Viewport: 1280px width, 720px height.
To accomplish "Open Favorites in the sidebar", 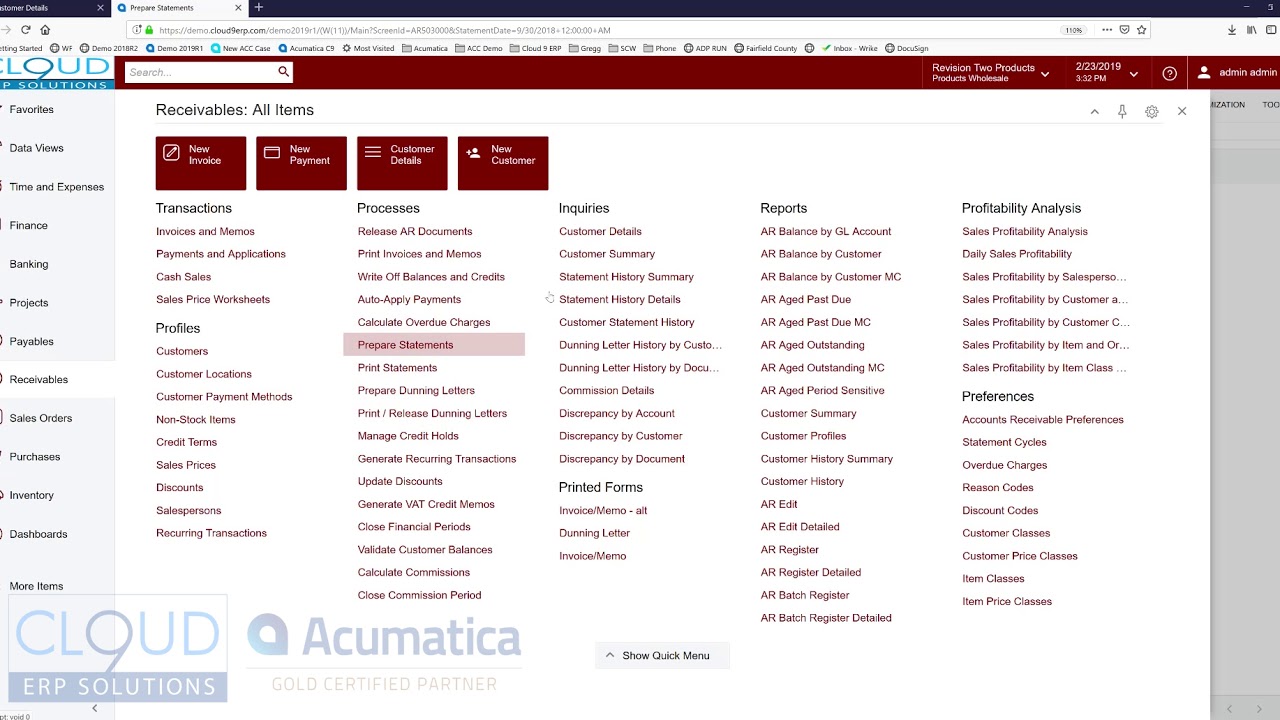I will coord(32,109).
